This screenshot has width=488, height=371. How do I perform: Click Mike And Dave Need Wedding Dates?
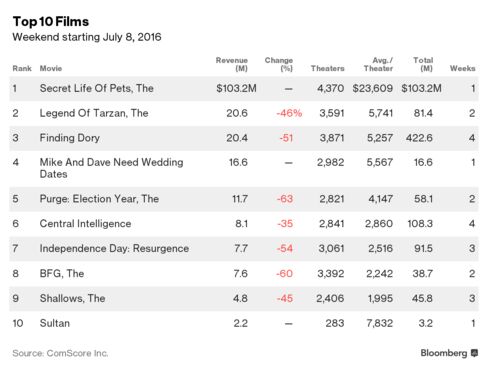click(x=111, y=168)
